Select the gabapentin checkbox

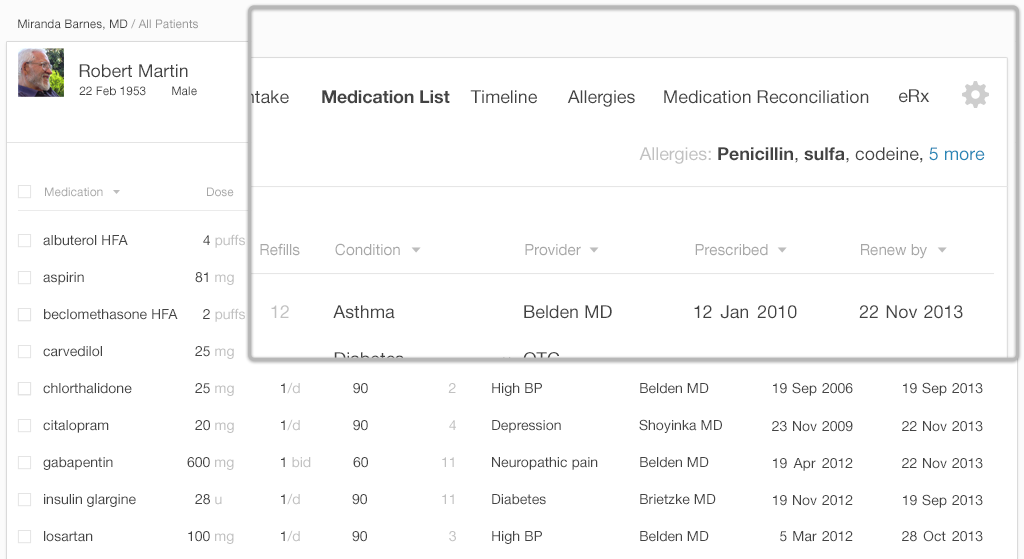25,463
